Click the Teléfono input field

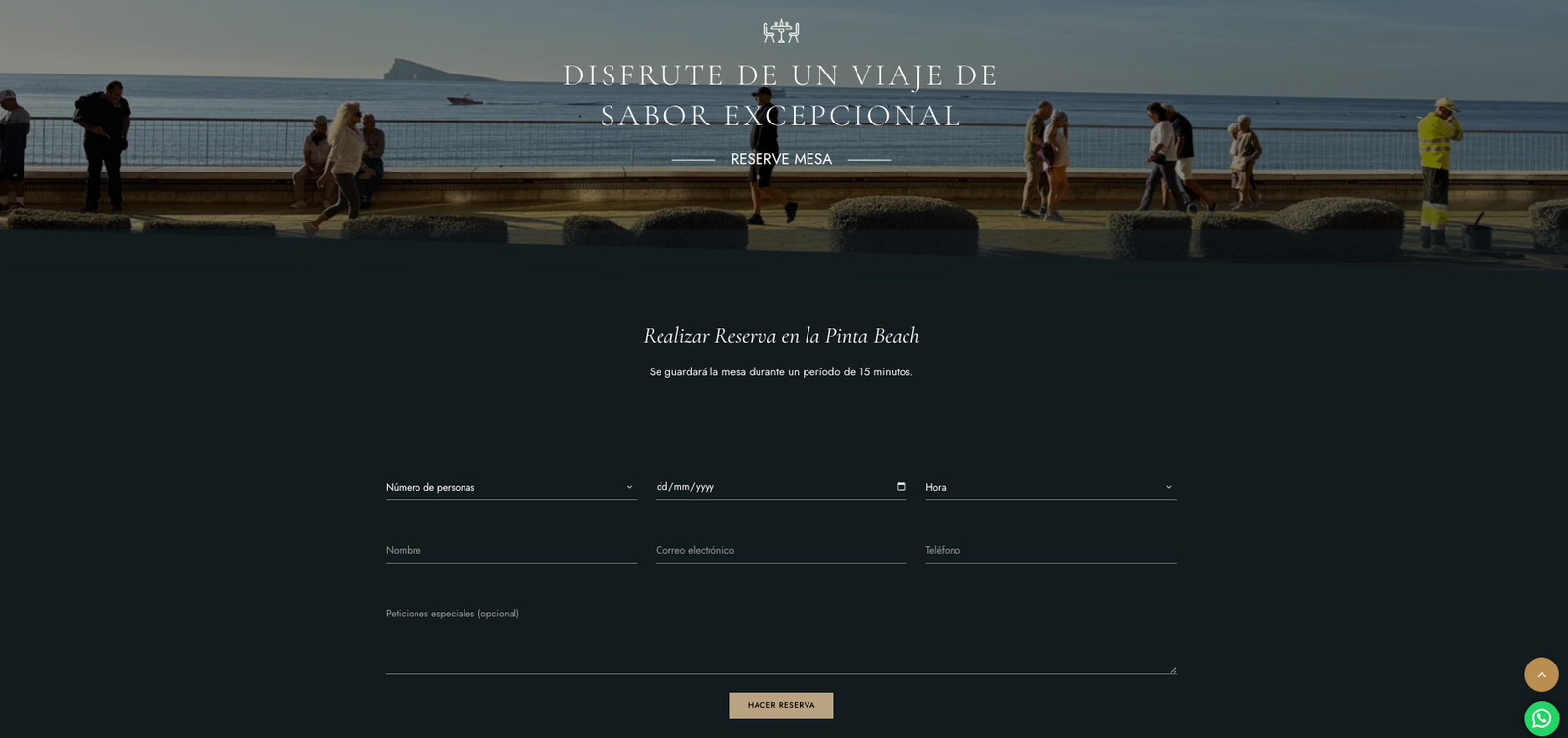(x=1051, y=550)
